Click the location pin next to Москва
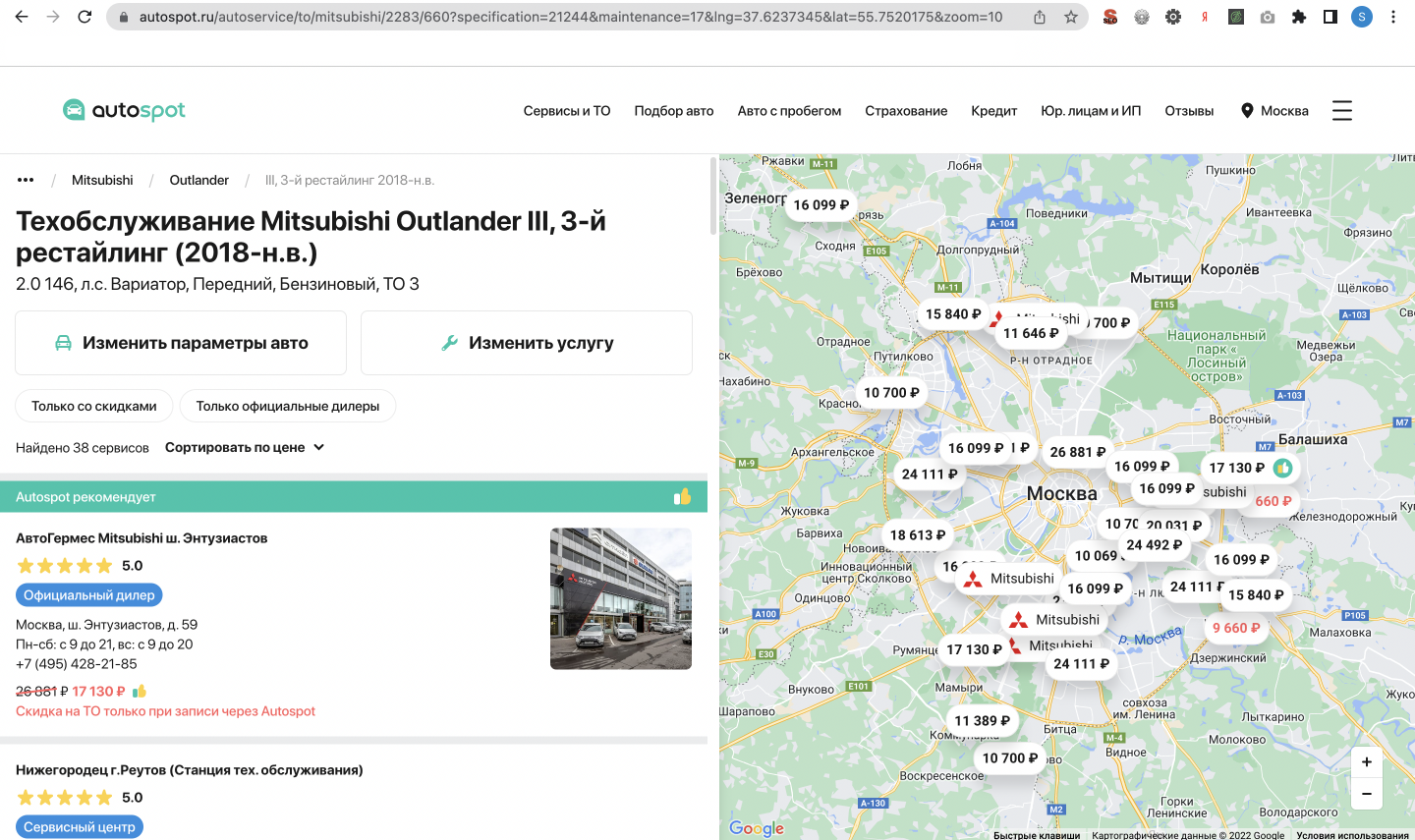1415x840 pixels. click(x=1247, y=110)
